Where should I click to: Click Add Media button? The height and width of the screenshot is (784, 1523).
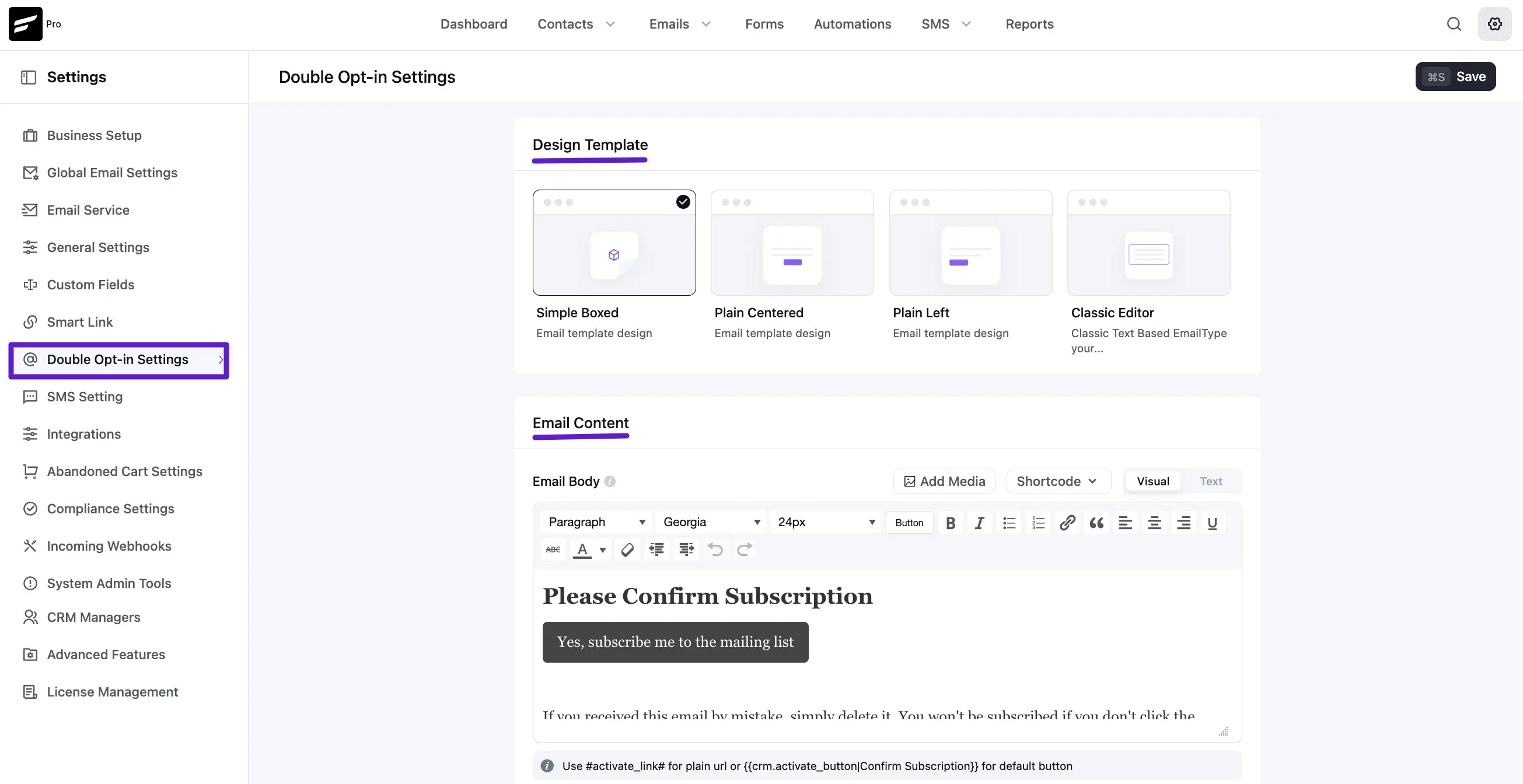point(944,481)
